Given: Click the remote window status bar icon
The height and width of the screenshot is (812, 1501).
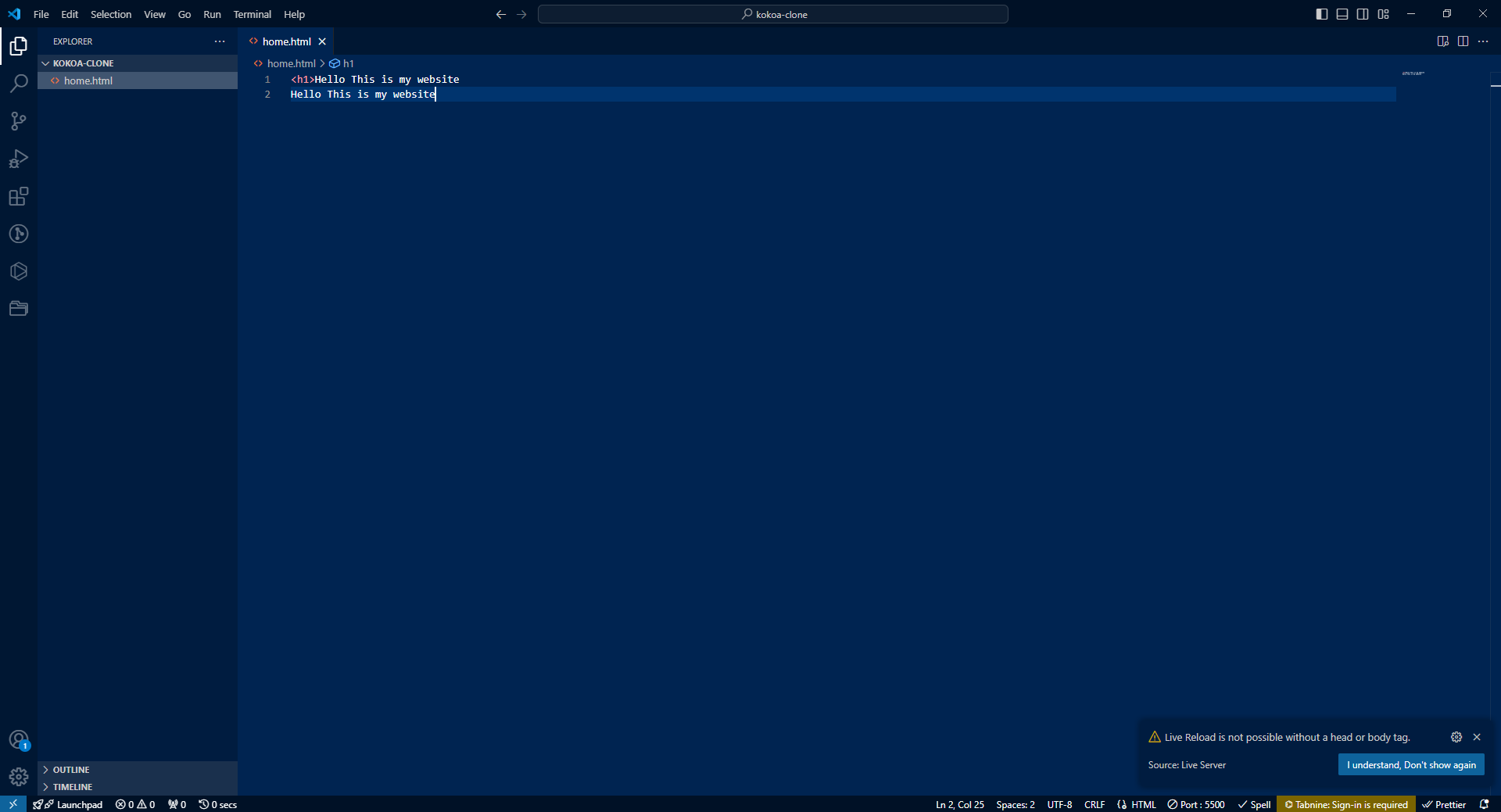Looking at the screenshot, I should (13, 804).
